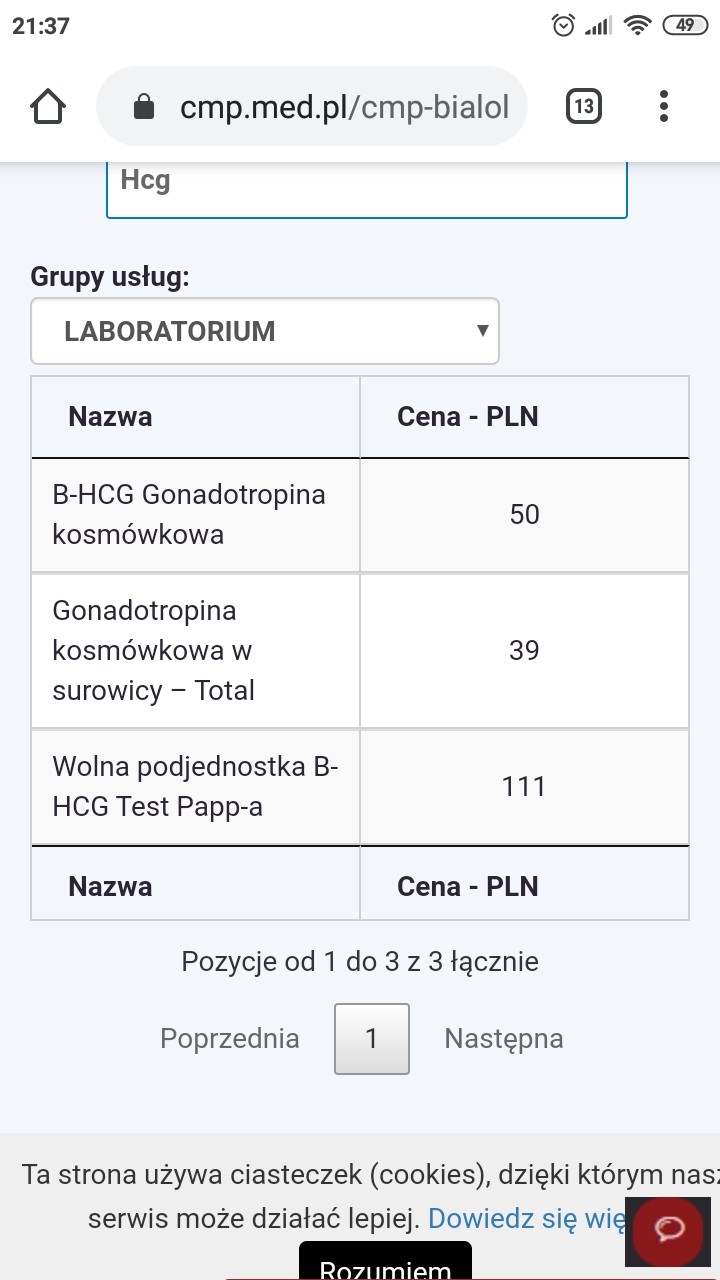Tap the browser home icon

click(48, 106)
